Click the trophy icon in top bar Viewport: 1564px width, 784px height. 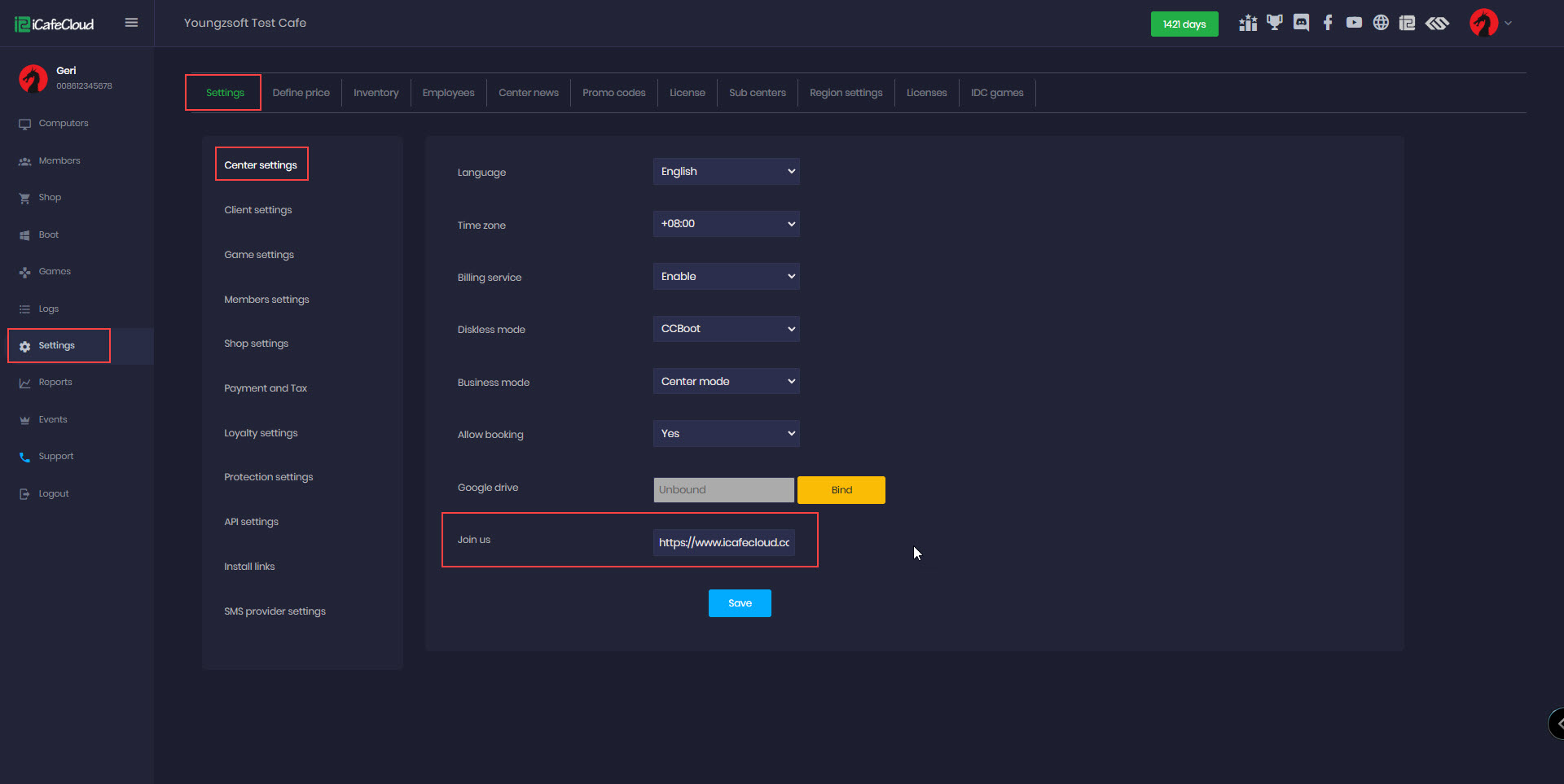[1274, 23]
